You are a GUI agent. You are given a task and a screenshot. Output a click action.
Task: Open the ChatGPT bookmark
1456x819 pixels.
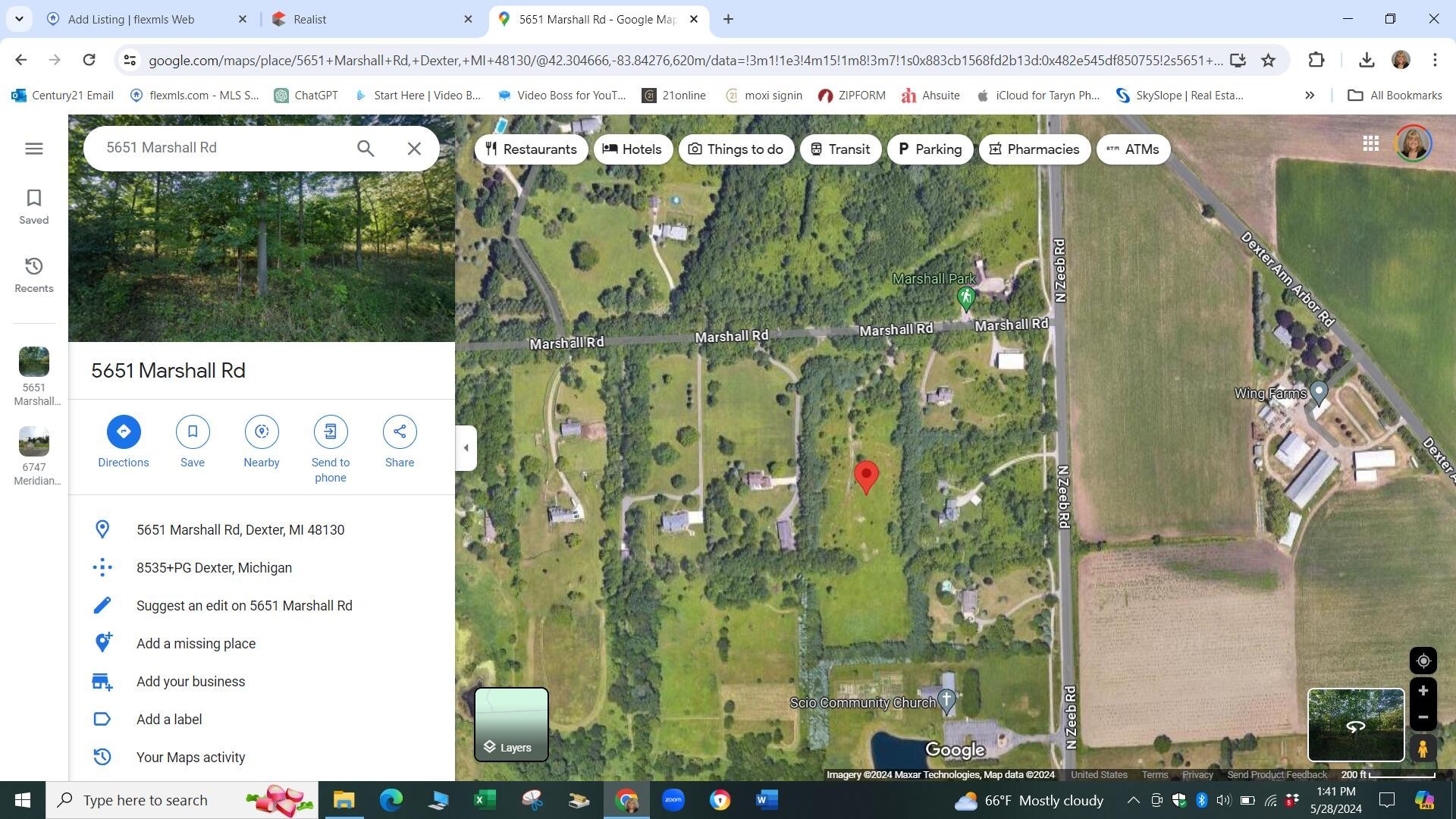(x=306, y=96)
